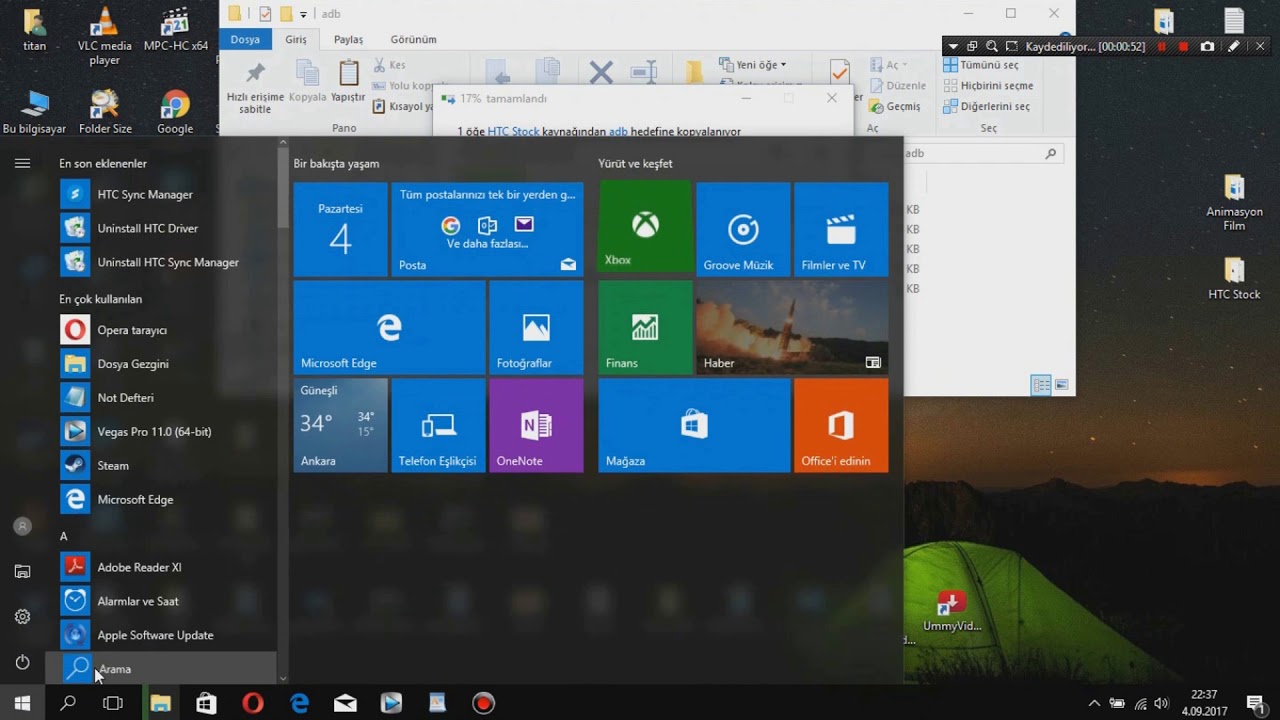The image size is (1280, 720).
Task: Click Hiçbirini seçme in Explorer ribbon
Action: pos(987,86)
